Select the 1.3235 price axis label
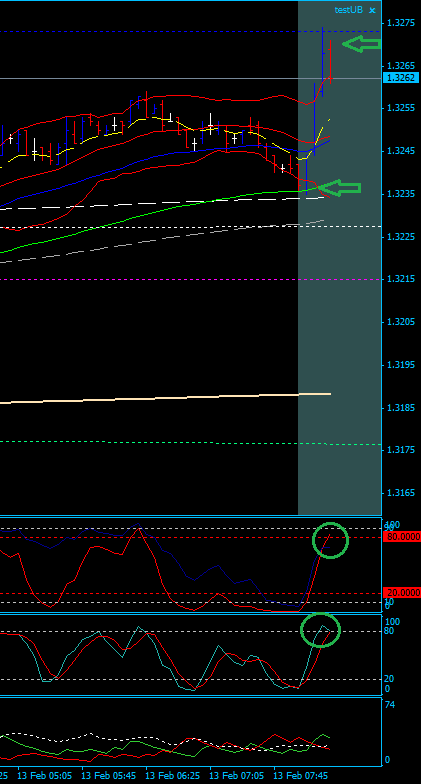The height and width of the screenshot is (784, 421). pyautogui.click(x=400, y=194)
